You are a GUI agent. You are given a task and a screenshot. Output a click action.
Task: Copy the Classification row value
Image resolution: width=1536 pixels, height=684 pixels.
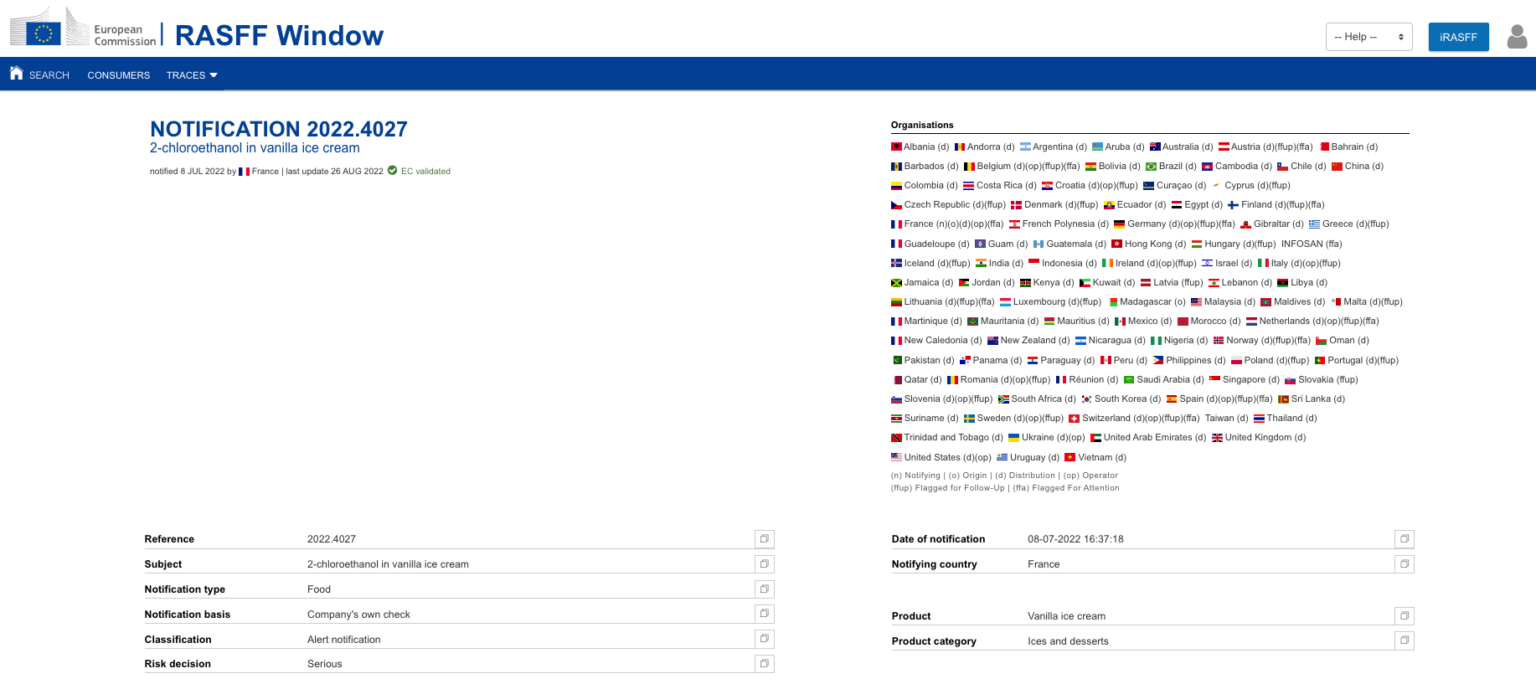[x=764, y=639]
